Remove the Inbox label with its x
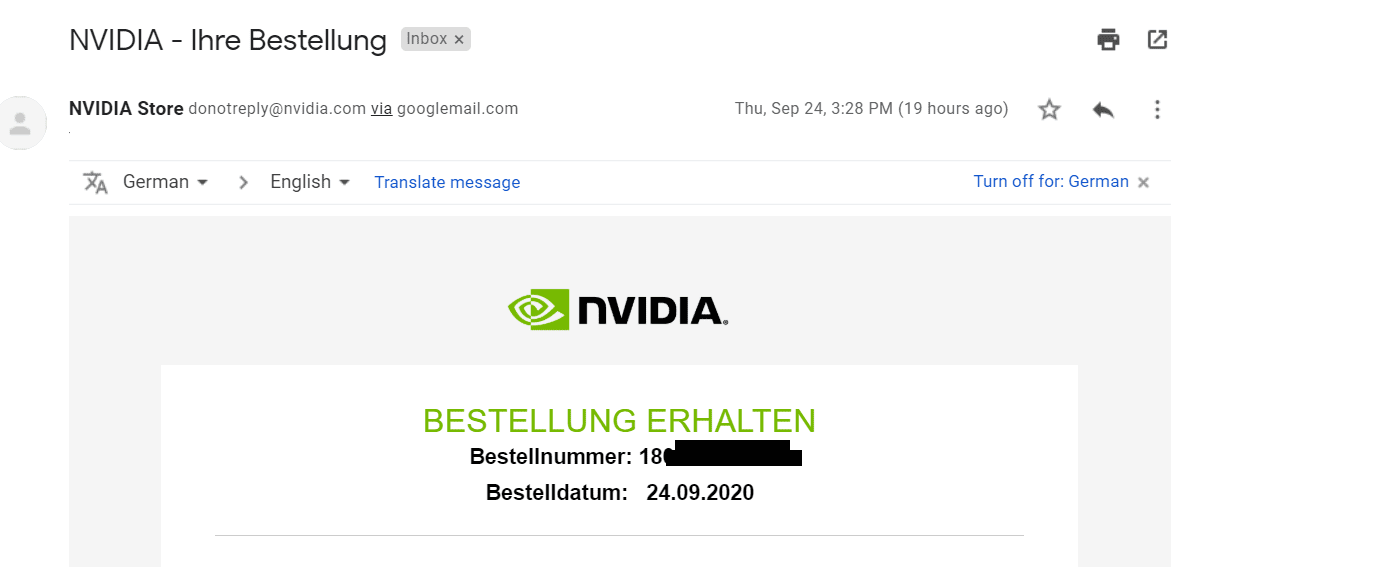1390x567 pixels. pyautogui.click(x=459, y=39)
